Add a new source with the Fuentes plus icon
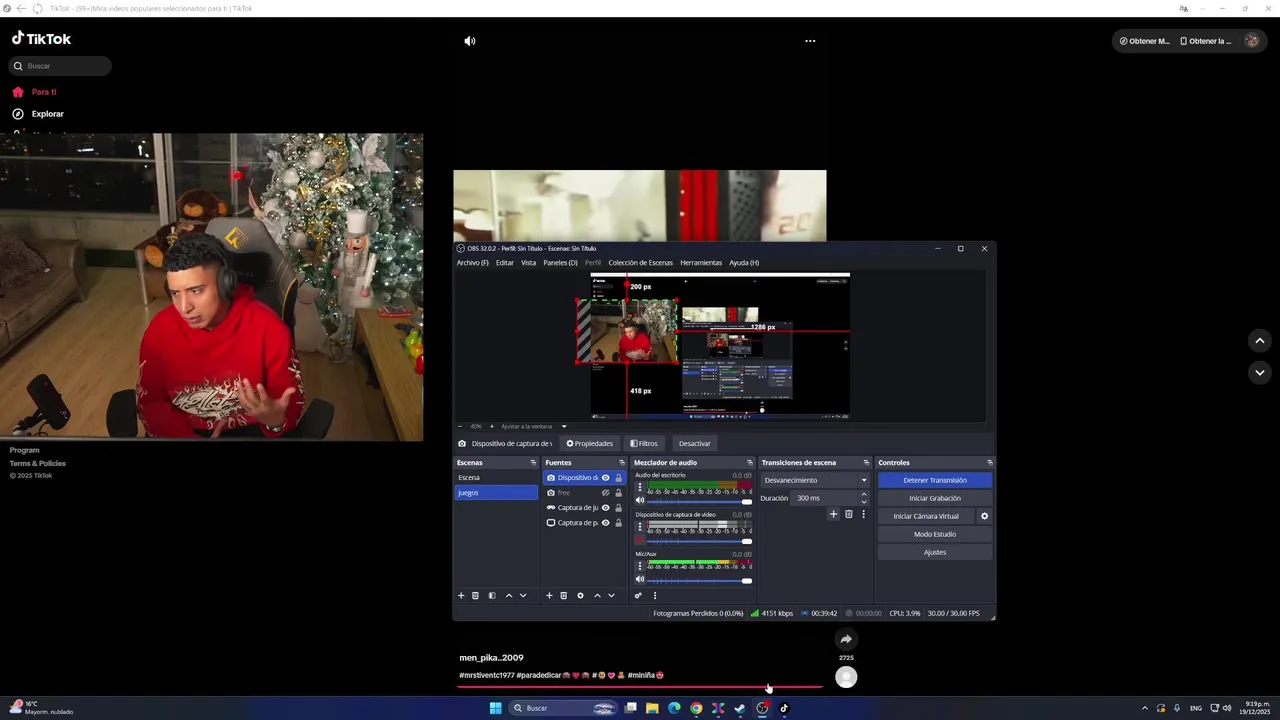Screen dimensions: 1280x720 point(549,595)
